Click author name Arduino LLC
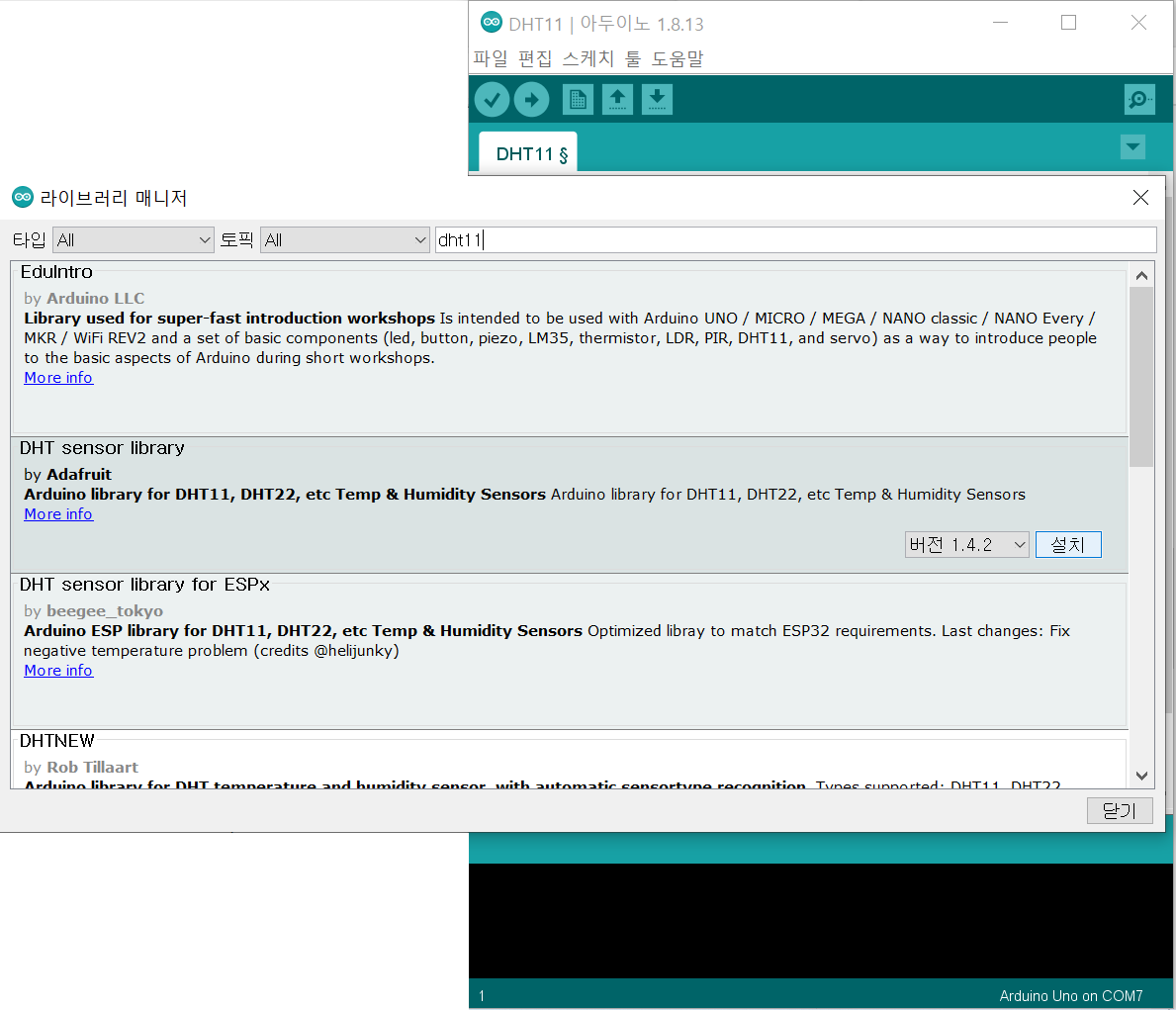Screen dimensions: 1176x1010 pos(95,298)
